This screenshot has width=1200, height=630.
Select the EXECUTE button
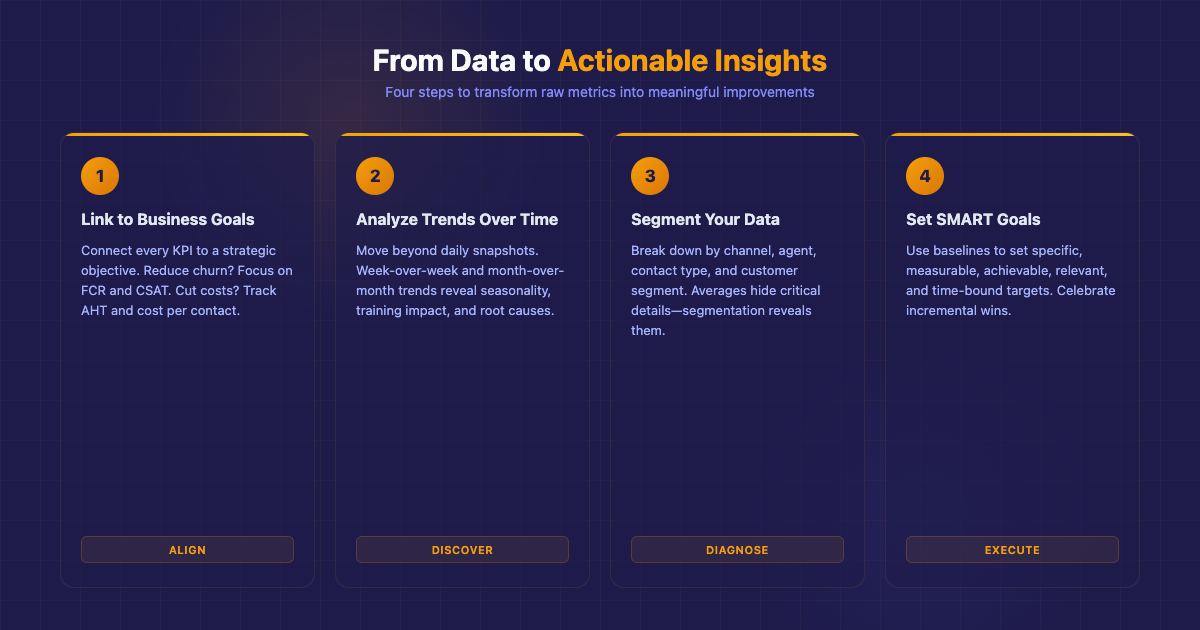pos(1012,549)
